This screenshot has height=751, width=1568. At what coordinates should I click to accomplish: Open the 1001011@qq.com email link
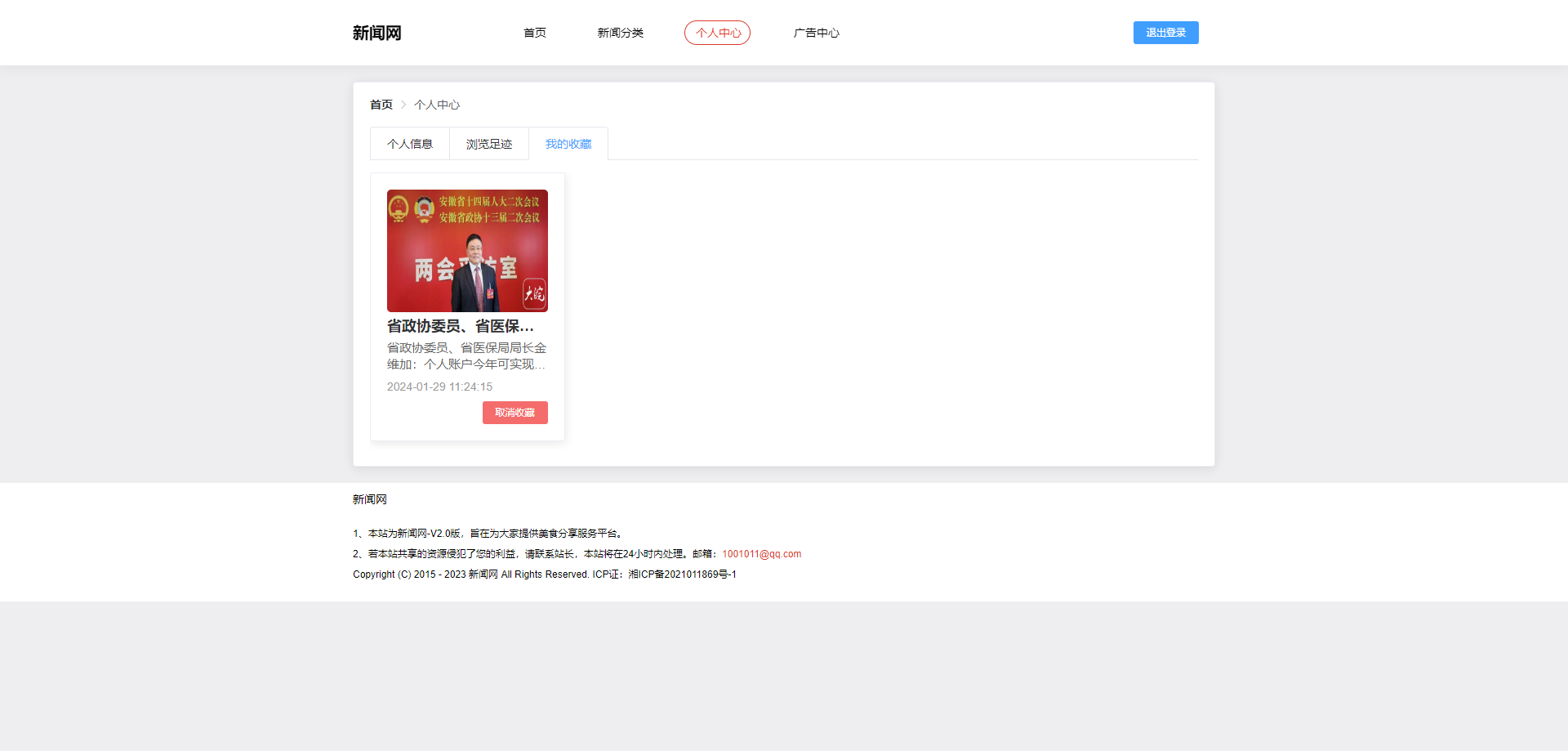click(760, 553)
